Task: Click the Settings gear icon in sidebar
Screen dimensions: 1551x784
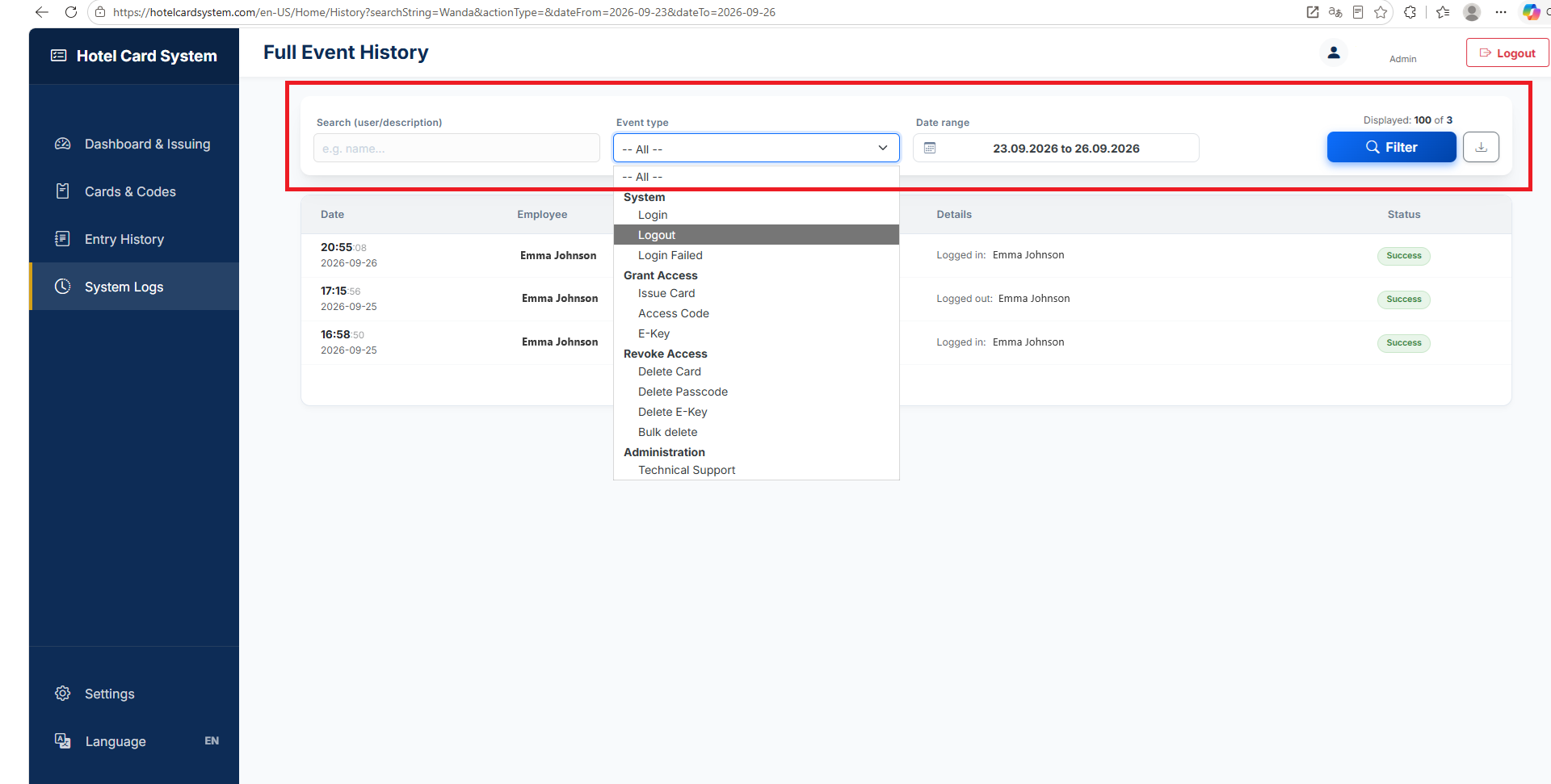Action: [62, 694]
